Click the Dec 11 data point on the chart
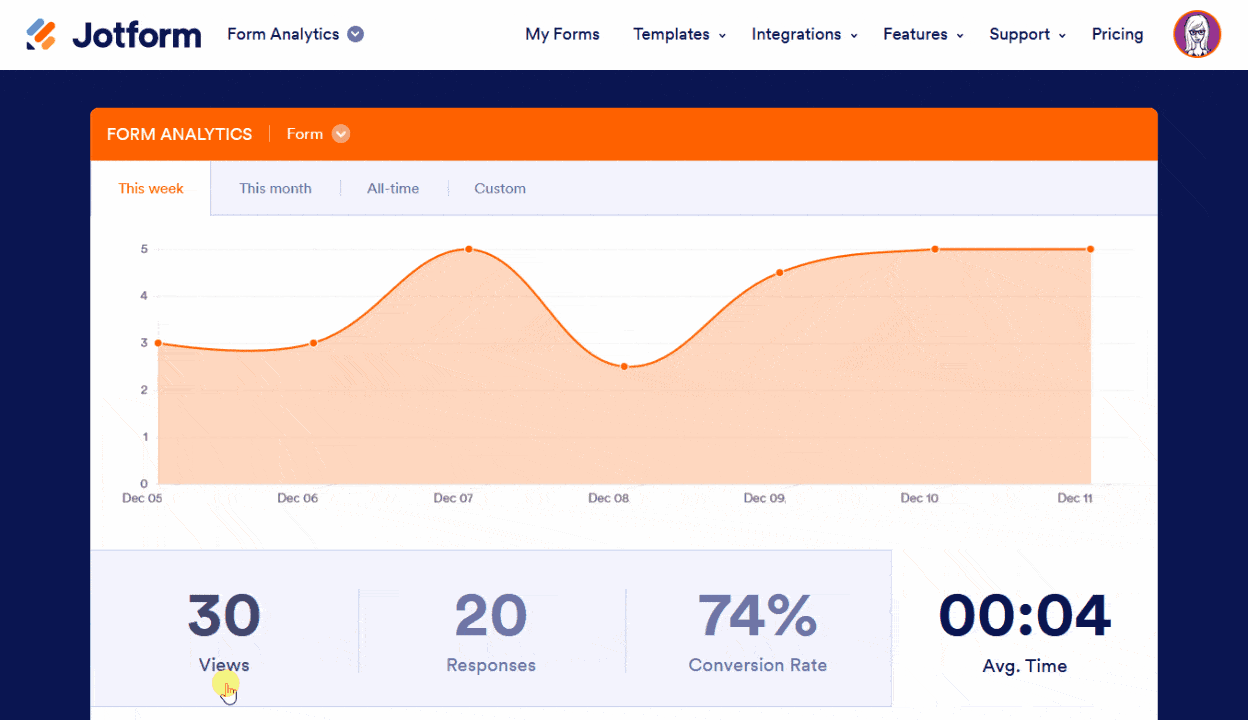The width and height of the screenshot is (1248, 720). coord(1090,249)
